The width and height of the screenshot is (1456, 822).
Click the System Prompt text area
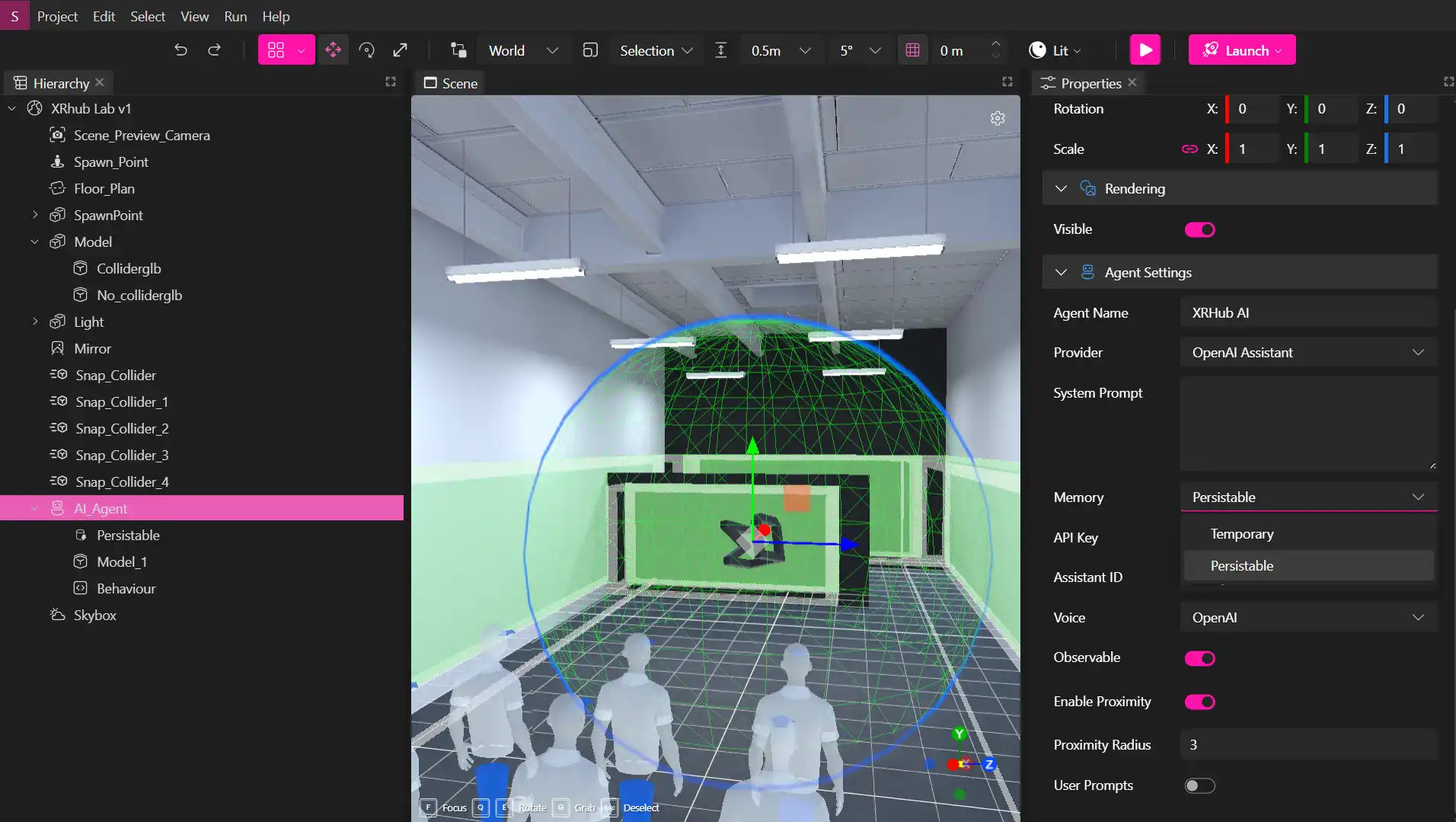1308,424
